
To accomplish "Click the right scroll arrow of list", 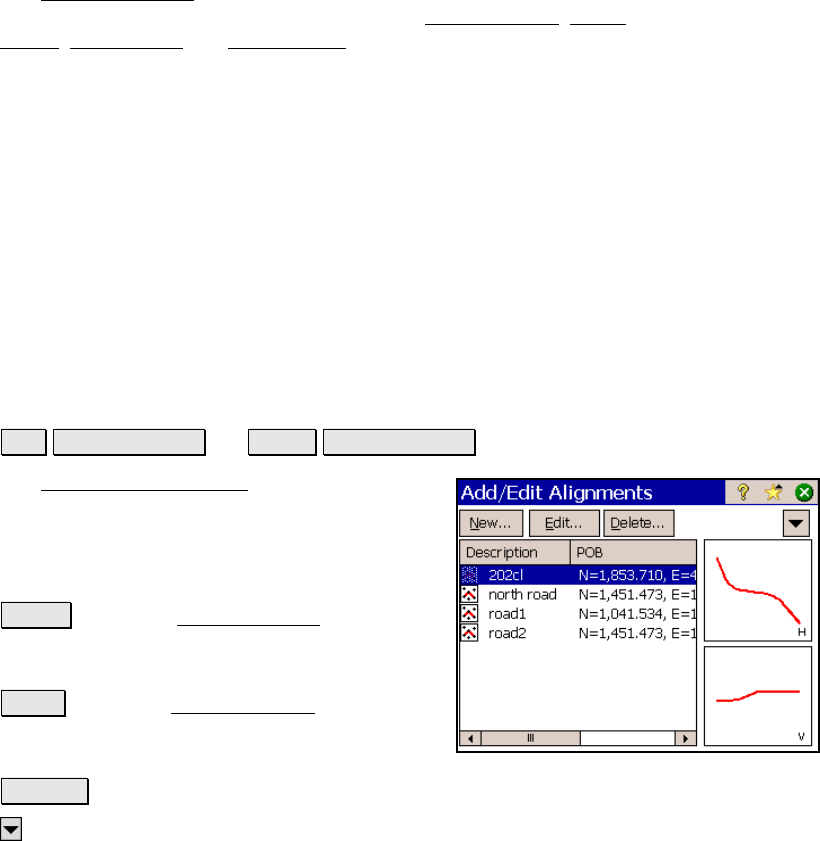I will coord(686,738).
